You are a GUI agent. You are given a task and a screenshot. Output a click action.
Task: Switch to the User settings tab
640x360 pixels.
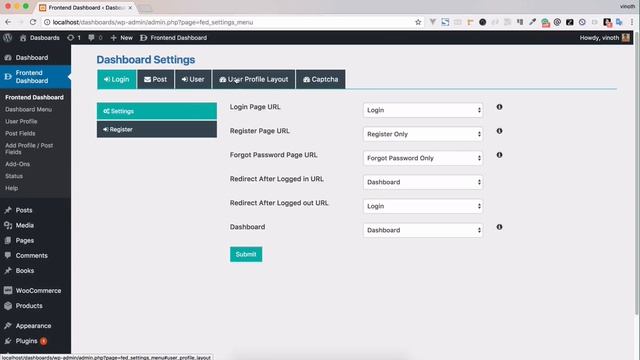click(193, 79)
